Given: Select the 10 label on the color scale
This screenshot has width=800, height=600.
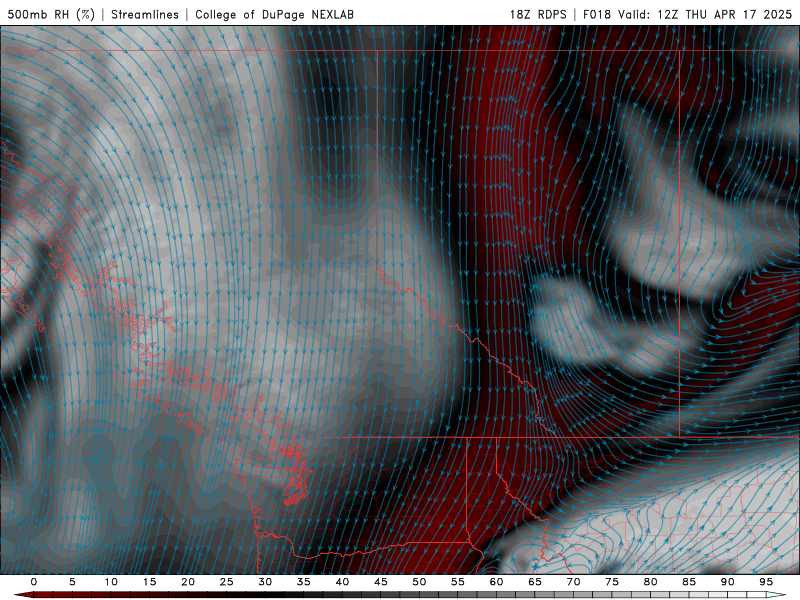Looking at the screenshot, I should click(111, 582).
